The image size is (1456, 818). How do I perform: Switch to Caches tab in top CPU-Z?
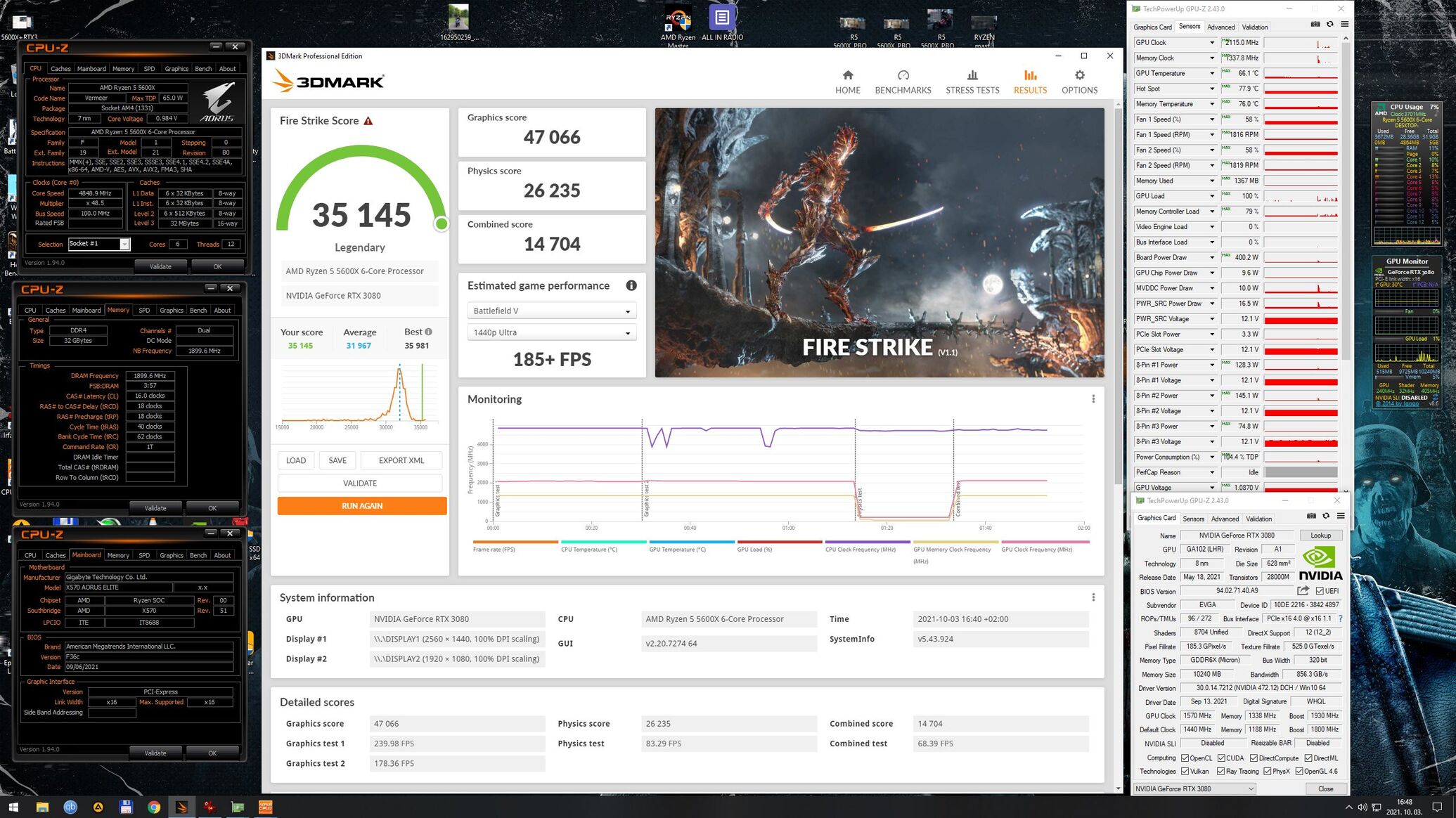(60, 69)
